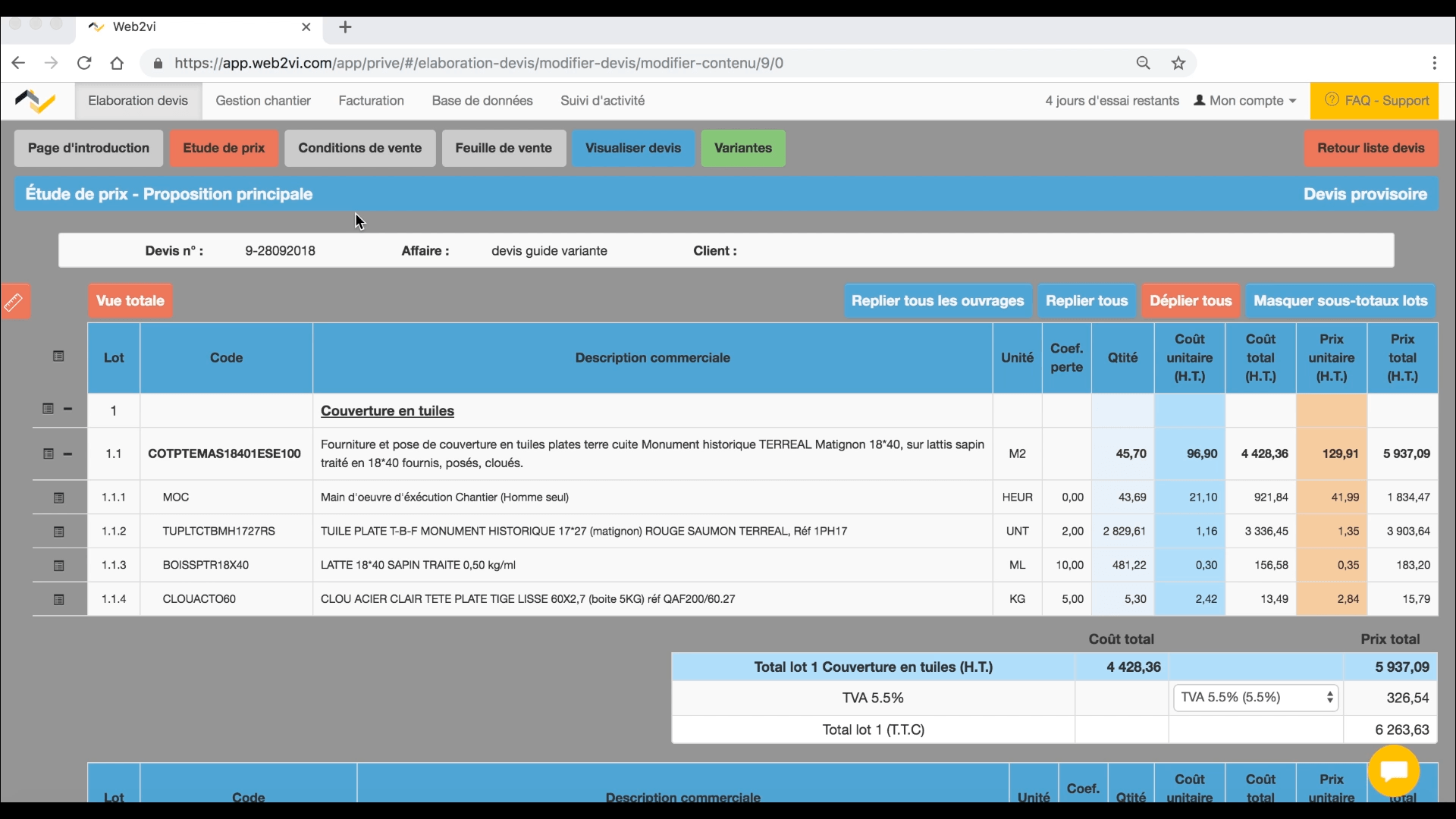Click the Web2vi logo icon
Screen dimensions: 1456x819
(36, 101)
